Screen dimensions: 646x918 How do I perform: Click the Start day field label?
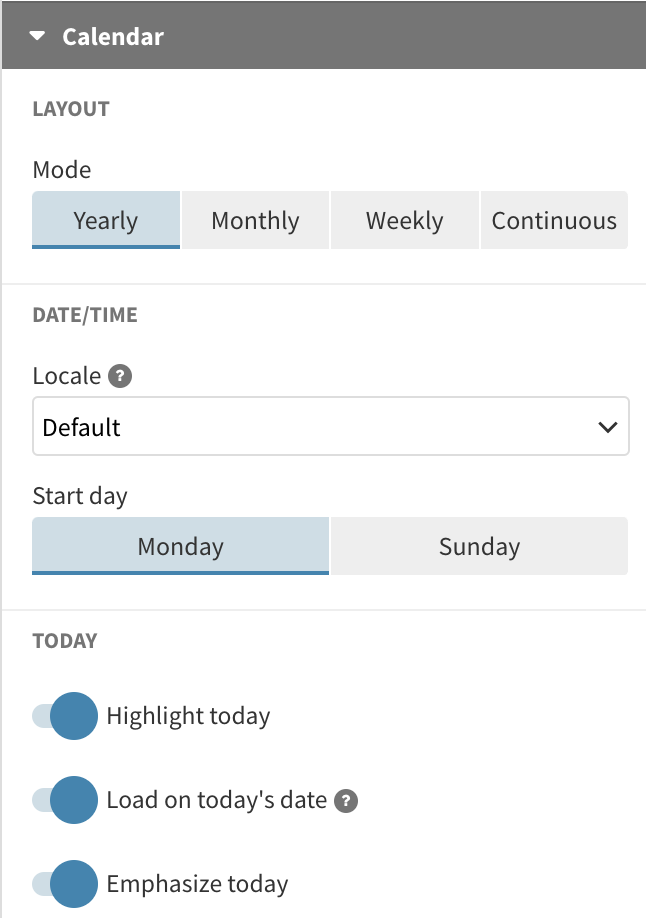coord(80,496)
